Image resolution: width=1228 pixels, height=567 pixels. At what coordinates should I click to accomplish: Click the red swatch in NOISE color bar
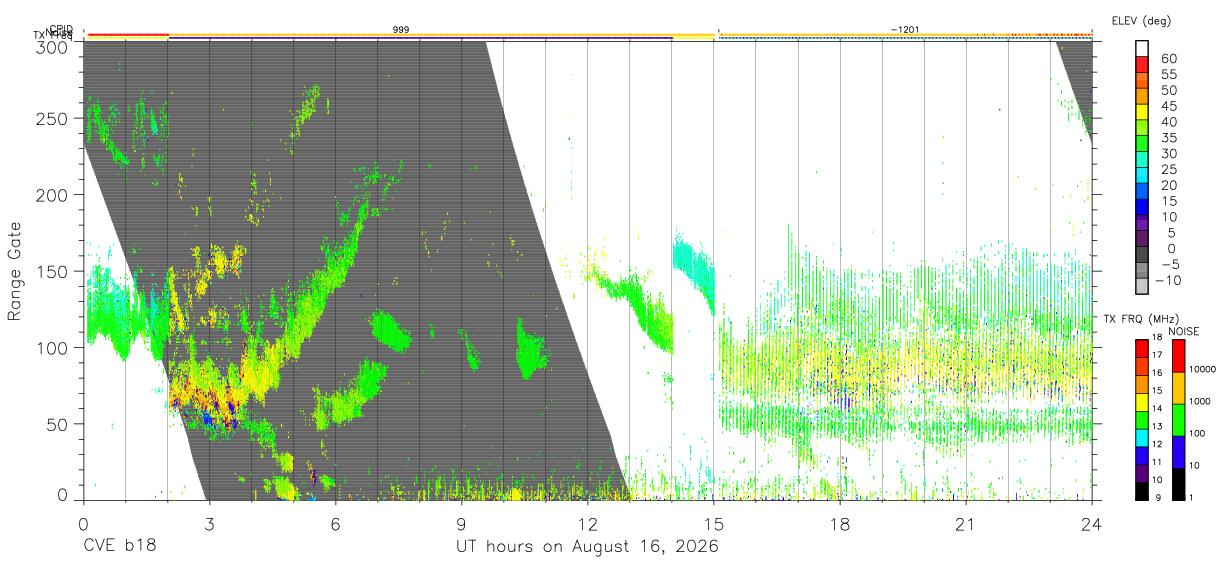[x=1178, y=356]
